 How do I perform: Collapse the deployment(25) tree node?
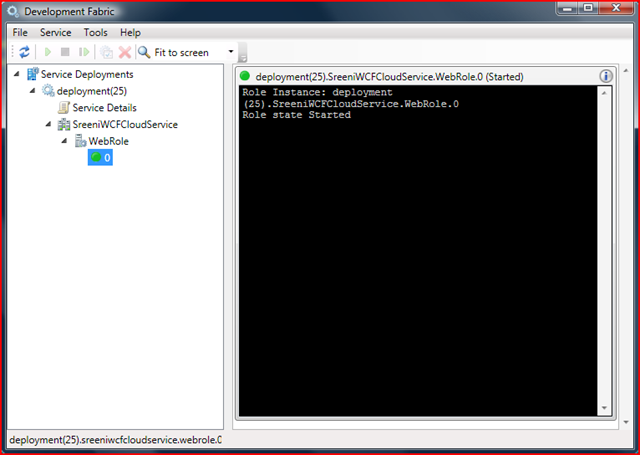click(x=33, y=90)
